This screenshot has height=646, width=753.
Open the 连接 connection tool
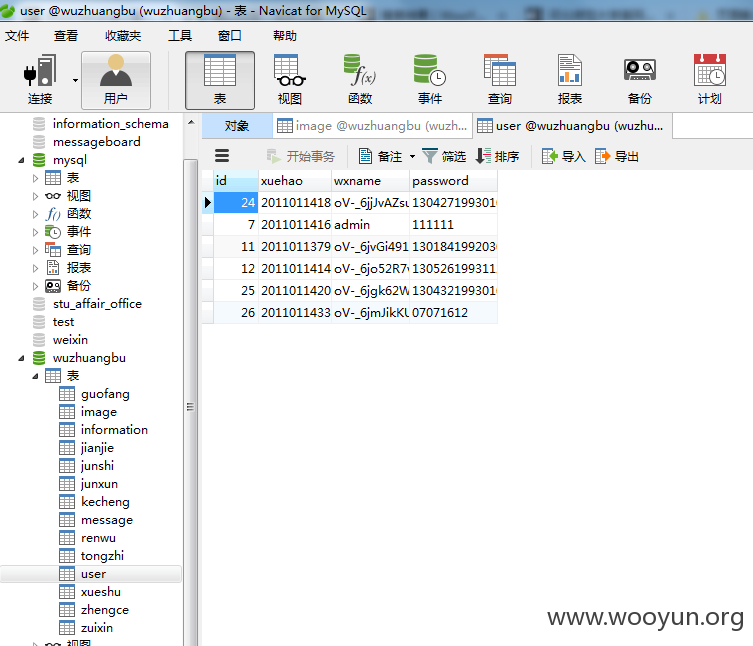[40, 80]
